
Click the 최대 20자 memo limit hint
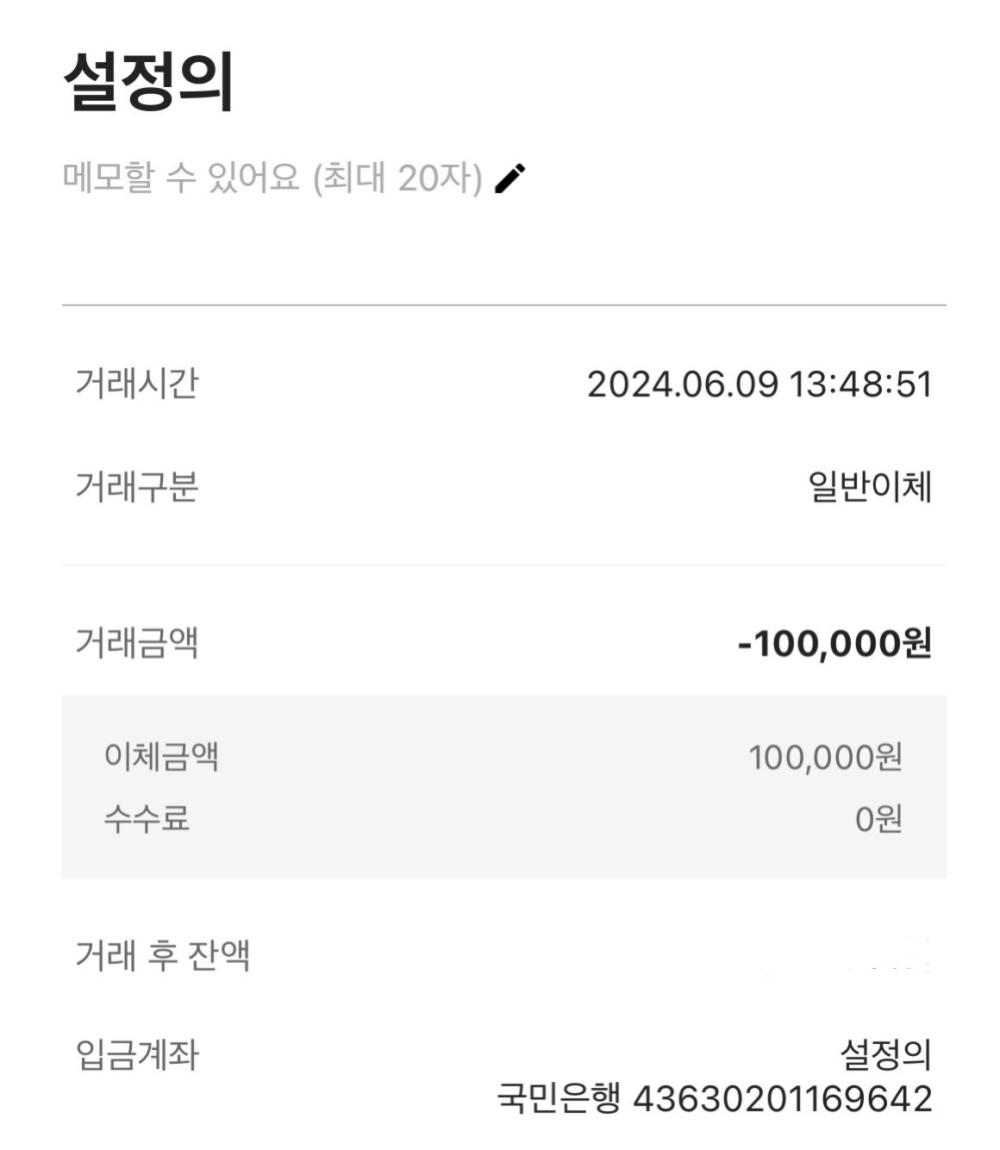coord(398,179)
